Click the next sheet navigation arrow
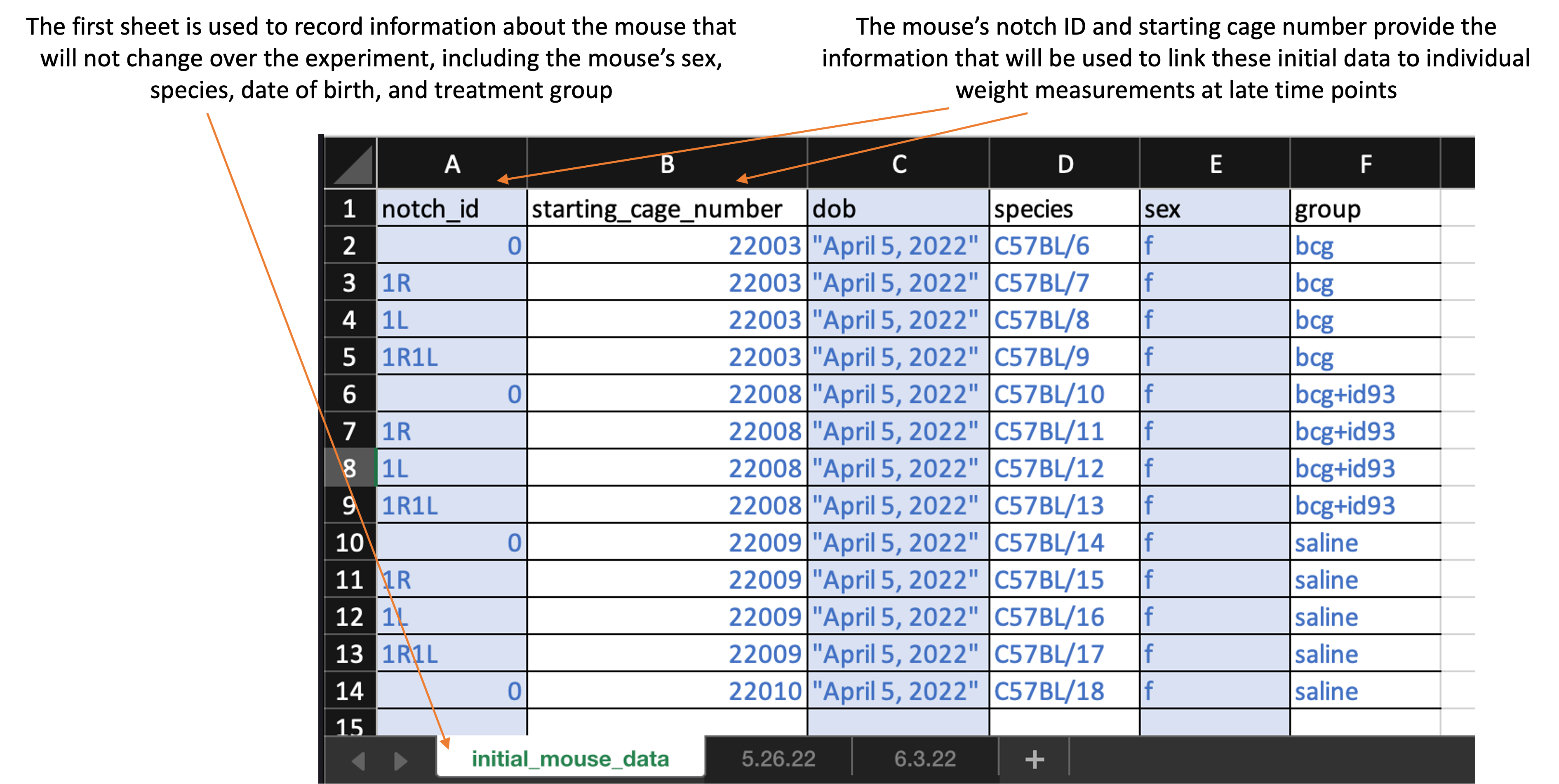 click(x=400, y=761)
